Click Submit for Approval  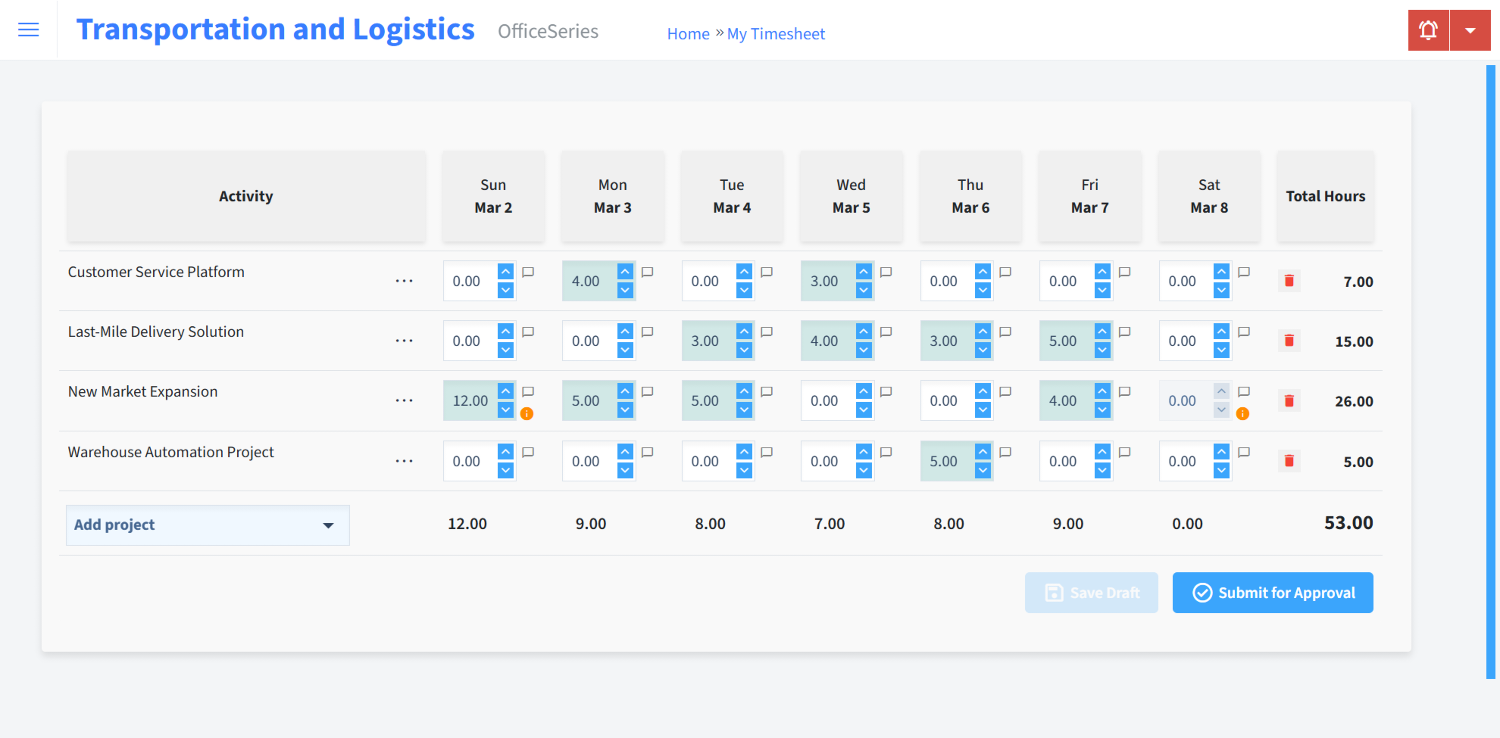tap(1272, 592)
